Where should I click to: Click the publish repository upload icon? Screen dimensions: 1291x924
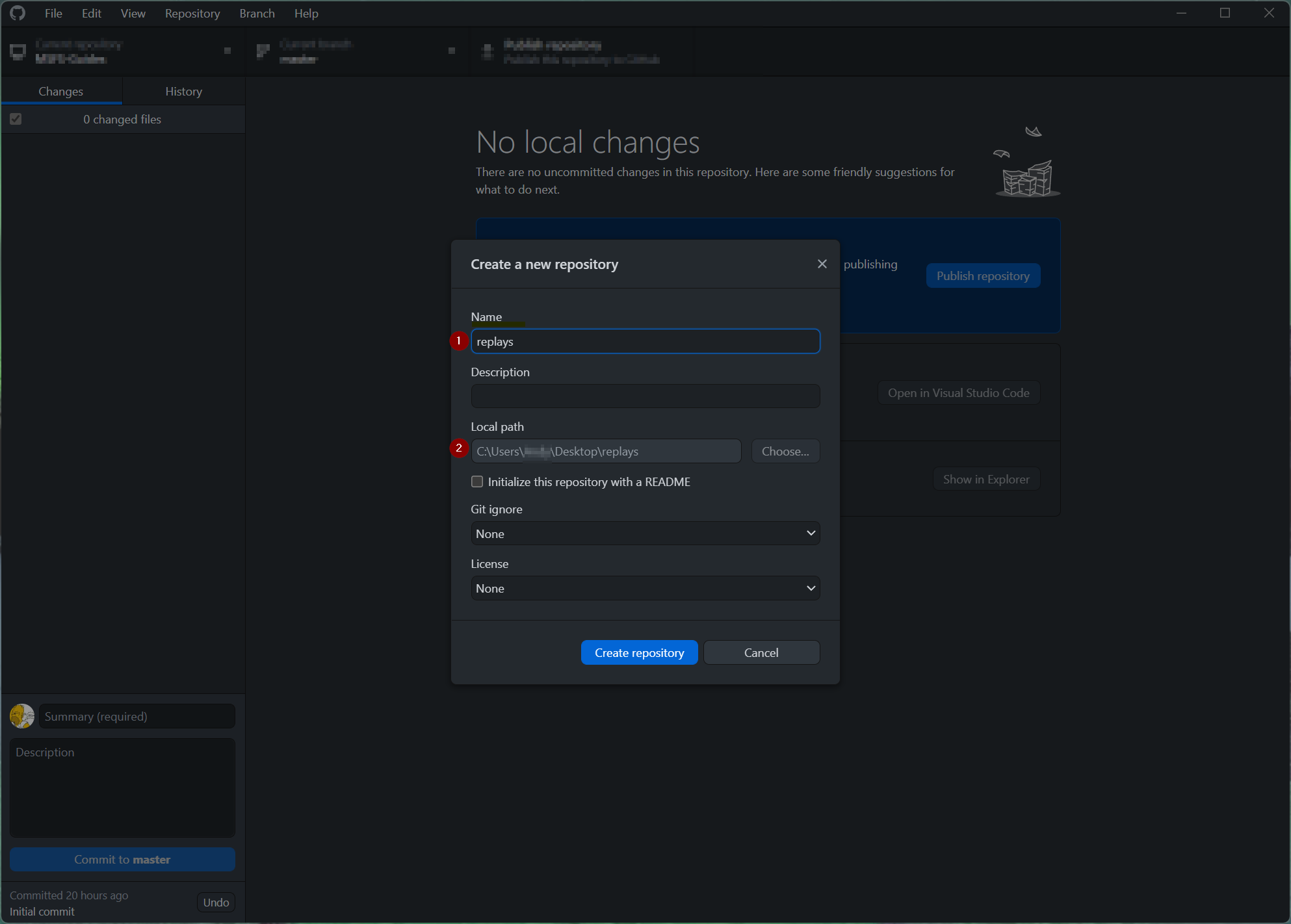pos(488,51)
